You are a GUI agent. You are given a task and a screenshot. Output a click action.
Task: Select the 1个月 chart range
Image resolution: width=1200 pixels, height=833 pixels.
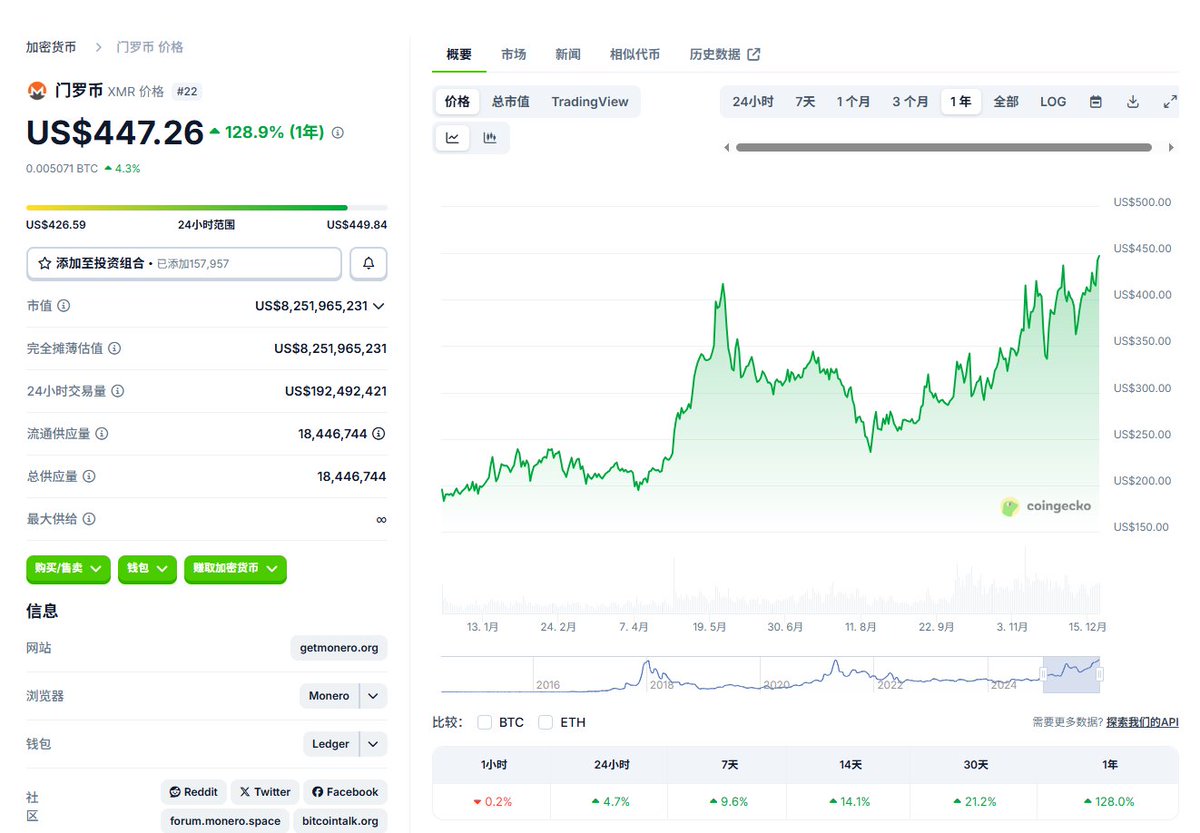tap(853, 101)
